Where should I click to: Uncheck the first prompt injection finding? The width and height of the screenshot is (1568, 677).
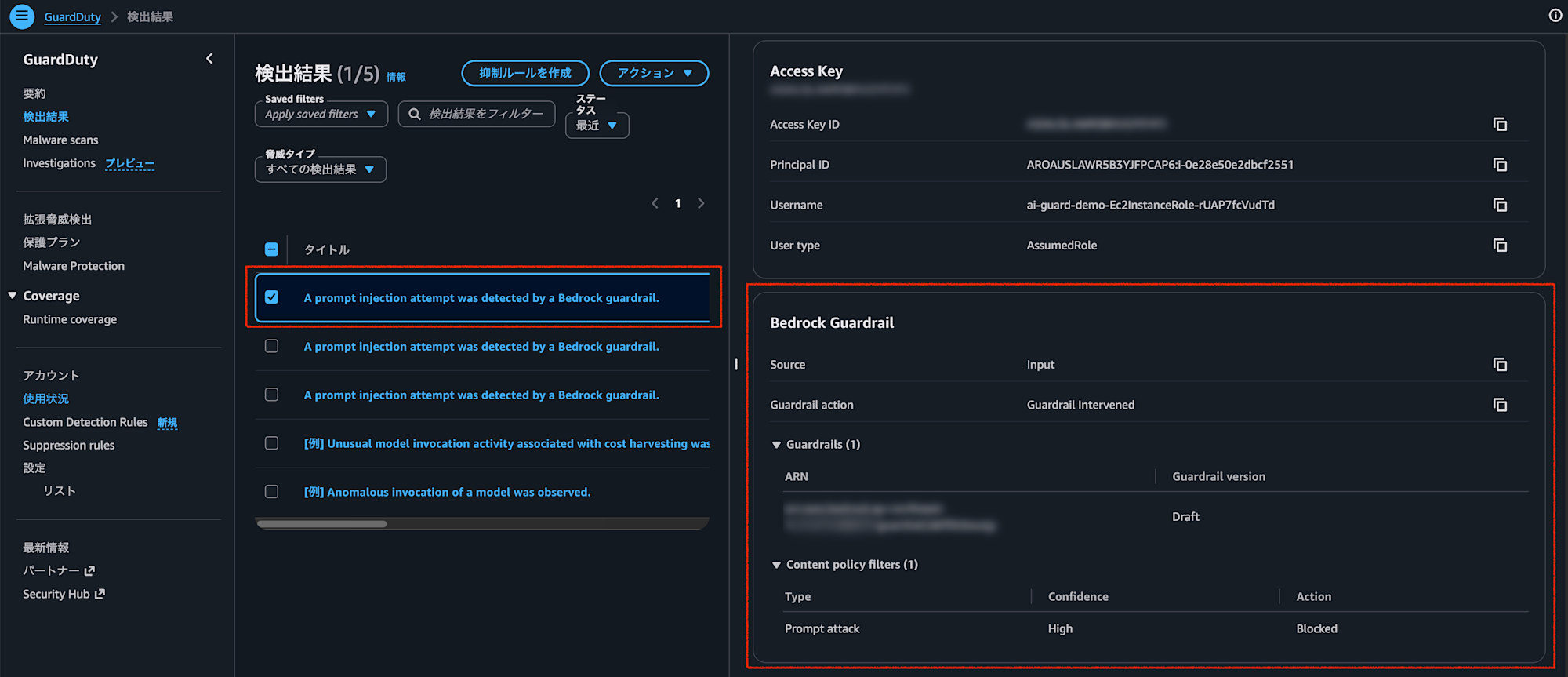coord(271,297)
